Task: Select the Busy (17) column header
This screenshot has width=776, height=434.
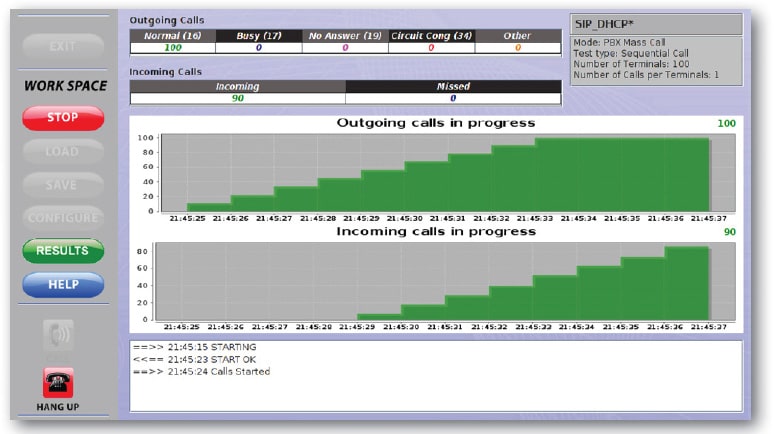Action: (259, 36)
